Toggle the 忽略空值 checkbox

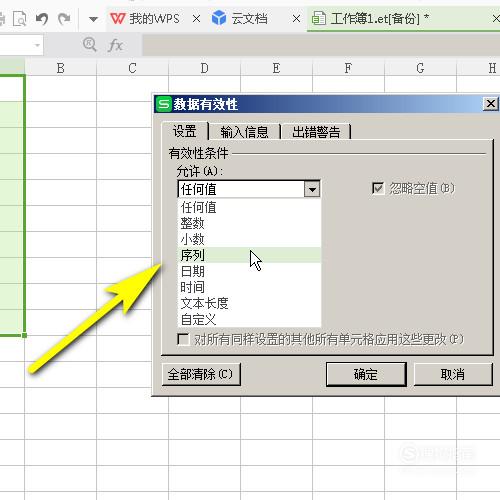click(378, 189)
